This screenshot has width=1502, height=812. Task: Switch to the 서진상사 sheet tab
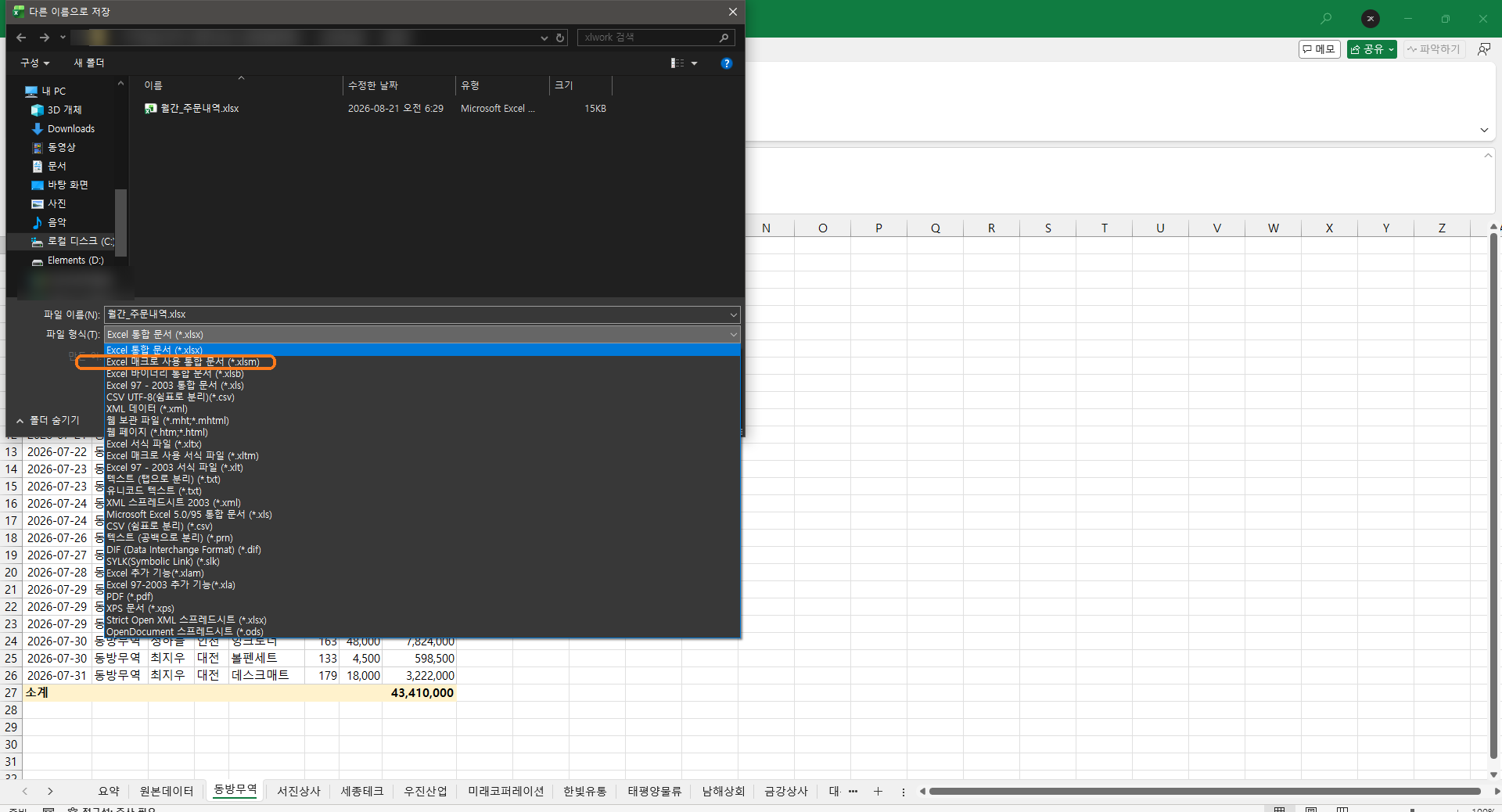click(299, 792)
